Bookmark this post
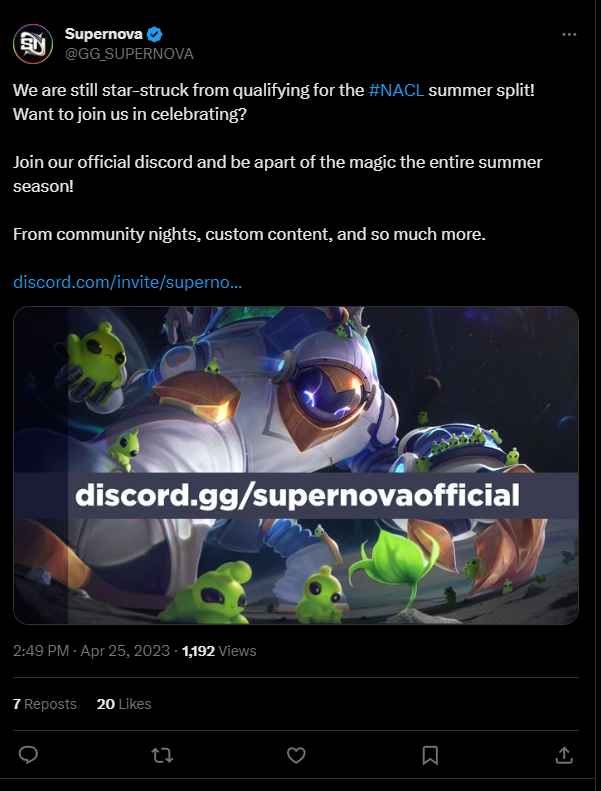601x791 pixels. [x=430, y=755]
